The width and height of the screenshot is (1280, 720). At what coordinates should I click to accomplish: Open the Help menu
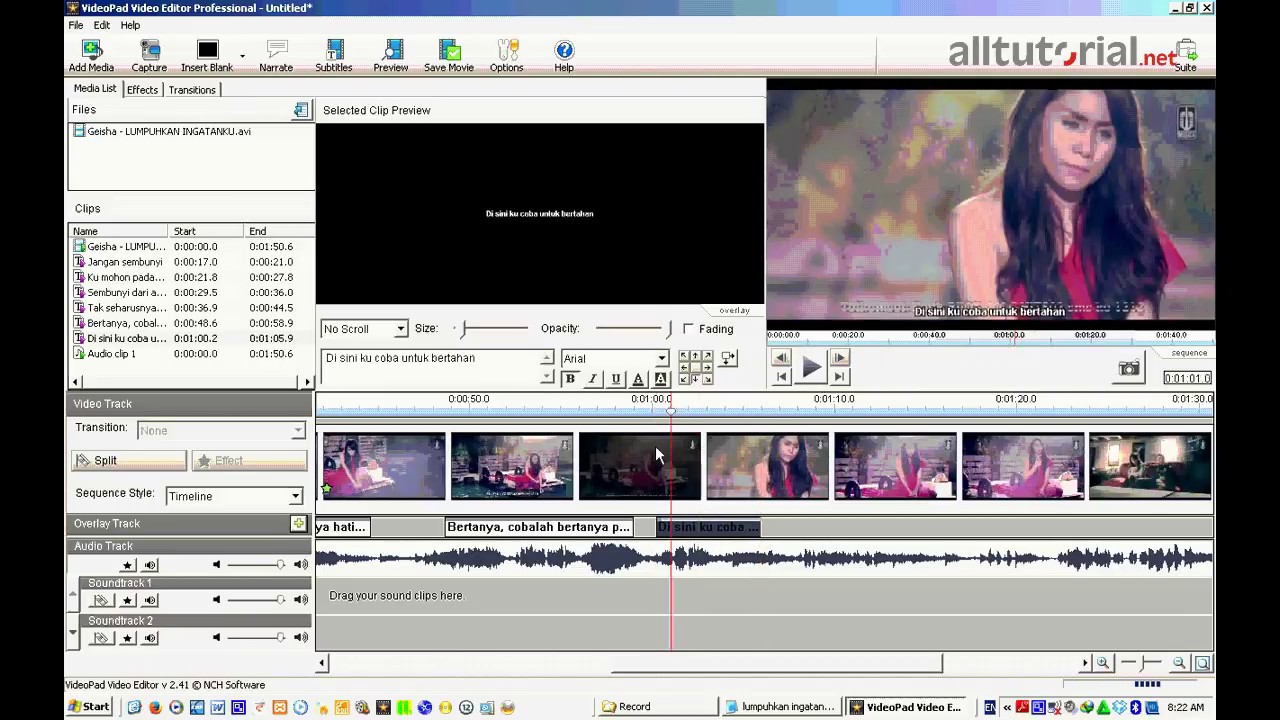point(130,25)
